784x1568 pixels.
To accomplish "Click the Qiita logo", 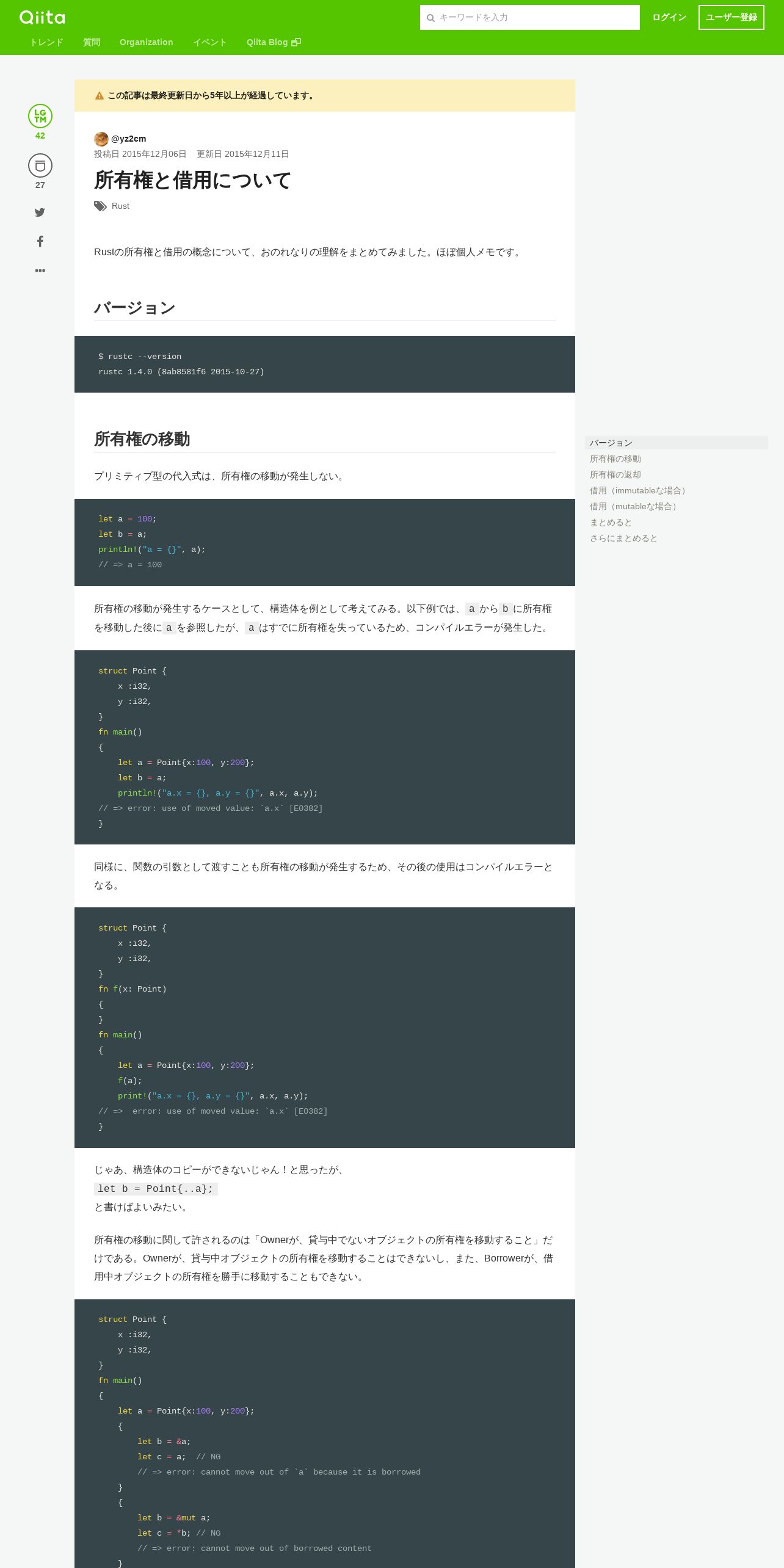I will tap(42, 17).
